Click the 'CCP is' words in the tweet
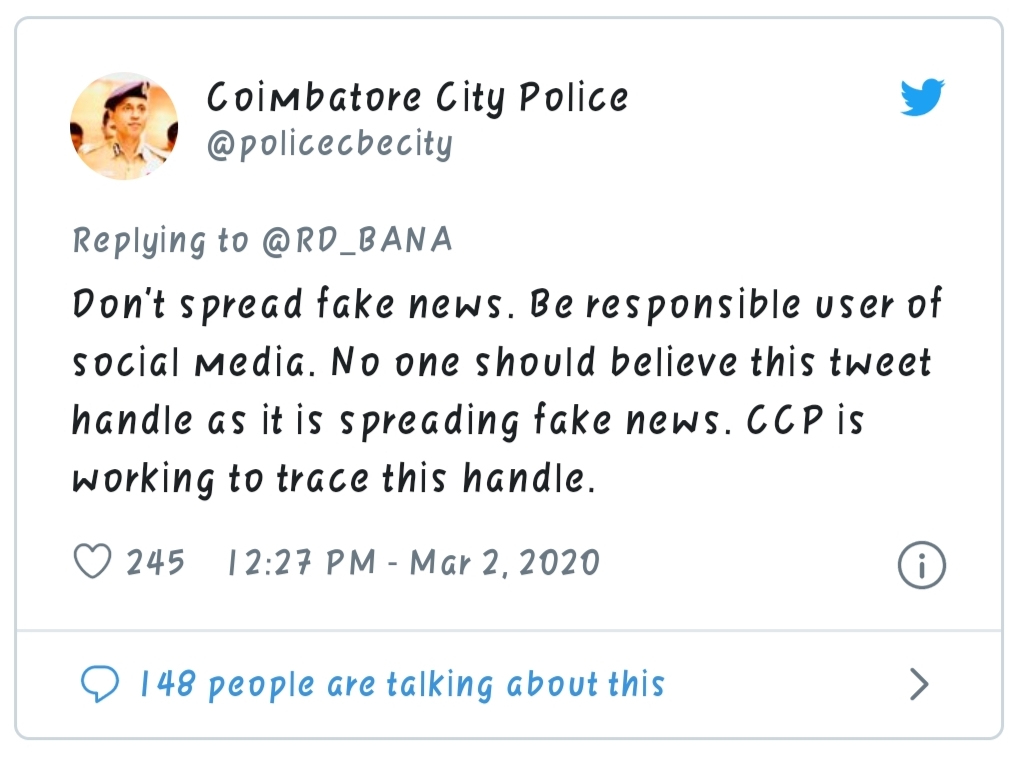1027x757 pixels. (806, 420)
